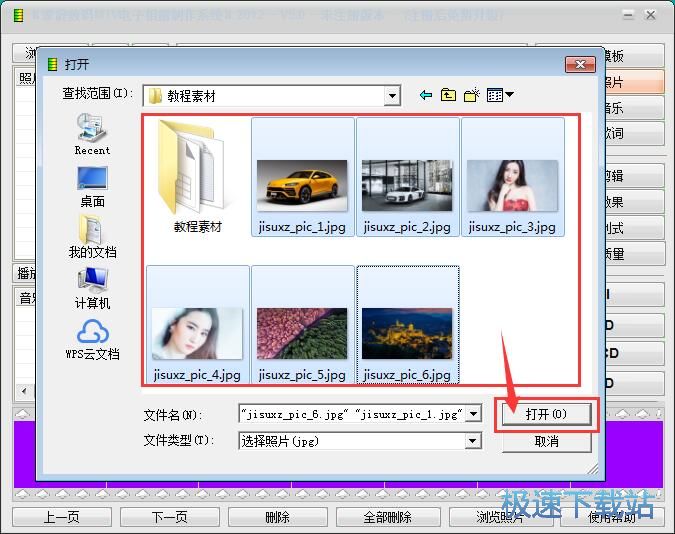This screenshot has height=534, width=675.
Task: Select jisuxz_pic_1.jpg yellow car thumbnail
Action: tap(302, 177)
